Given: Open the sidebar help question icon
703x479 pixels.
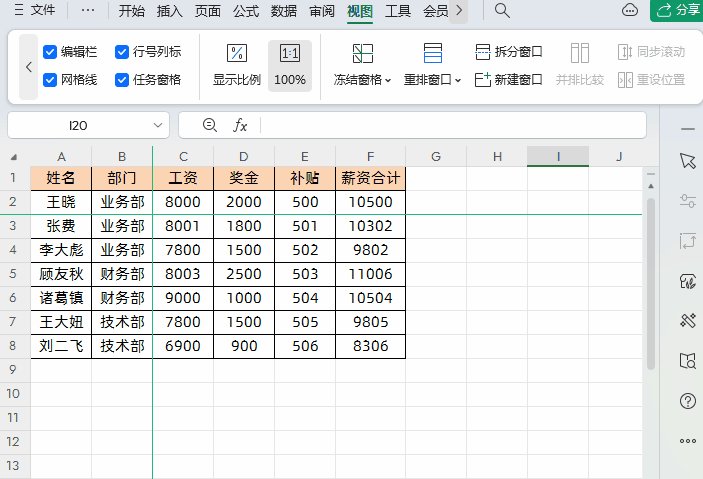Looking at the screenshot, I should coord(687,401).
